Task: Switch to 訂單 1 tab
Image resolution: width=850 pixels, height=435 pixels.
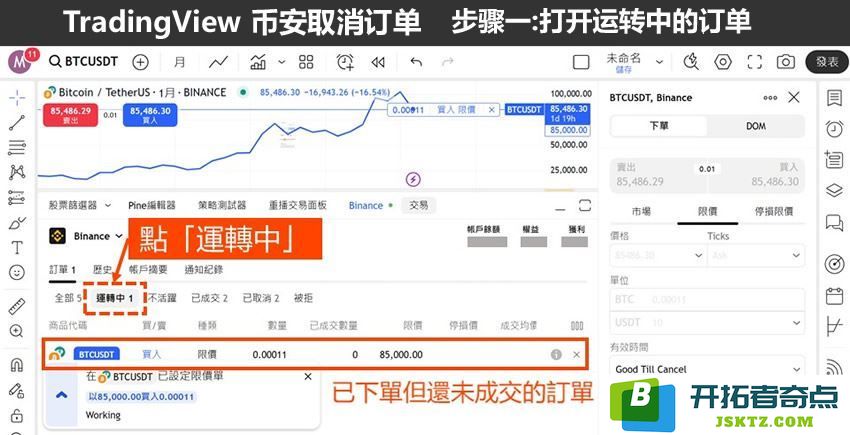Action: (x=62, y=270)
